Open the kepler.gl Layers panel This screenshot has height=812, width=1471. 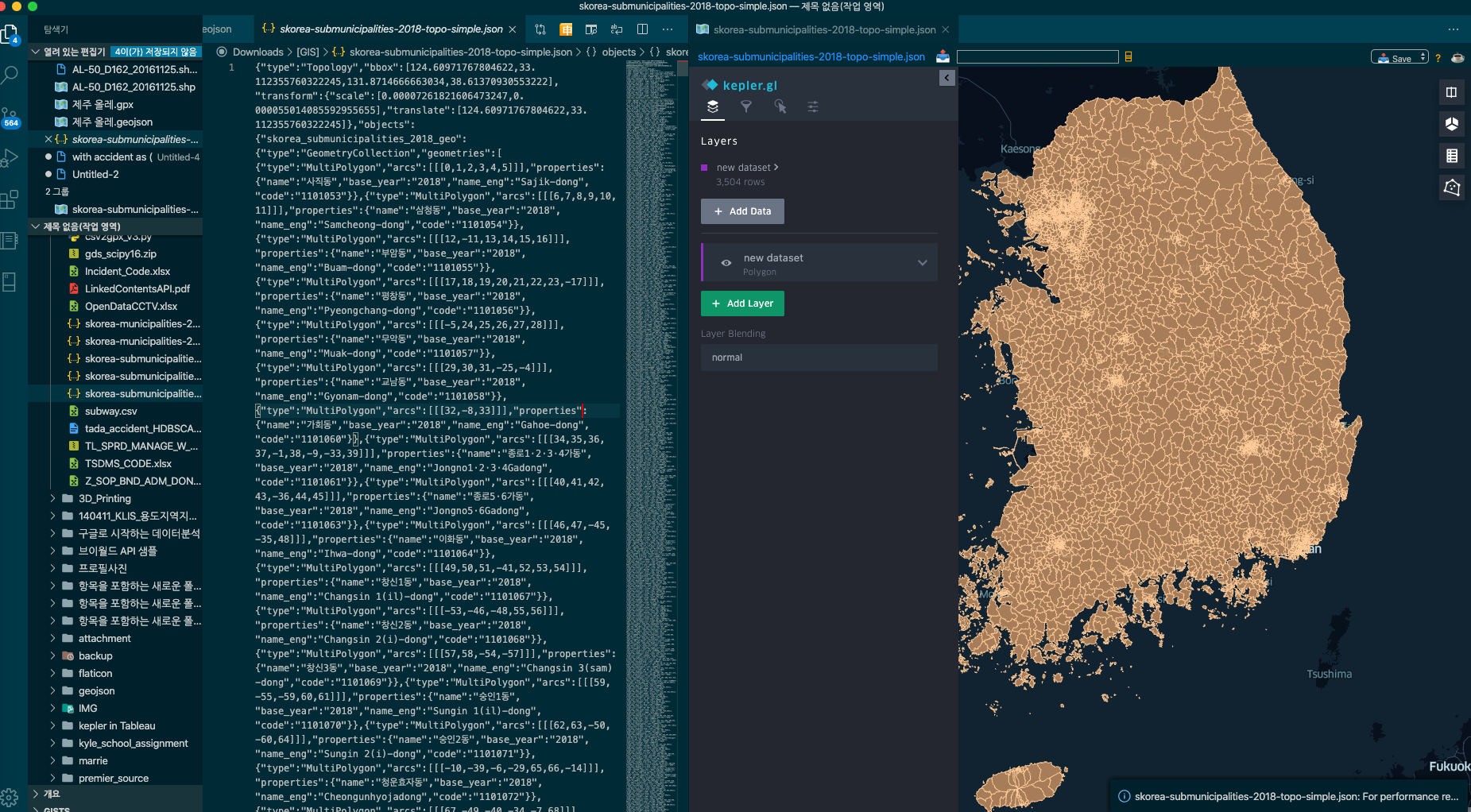[x=714, y=106]
